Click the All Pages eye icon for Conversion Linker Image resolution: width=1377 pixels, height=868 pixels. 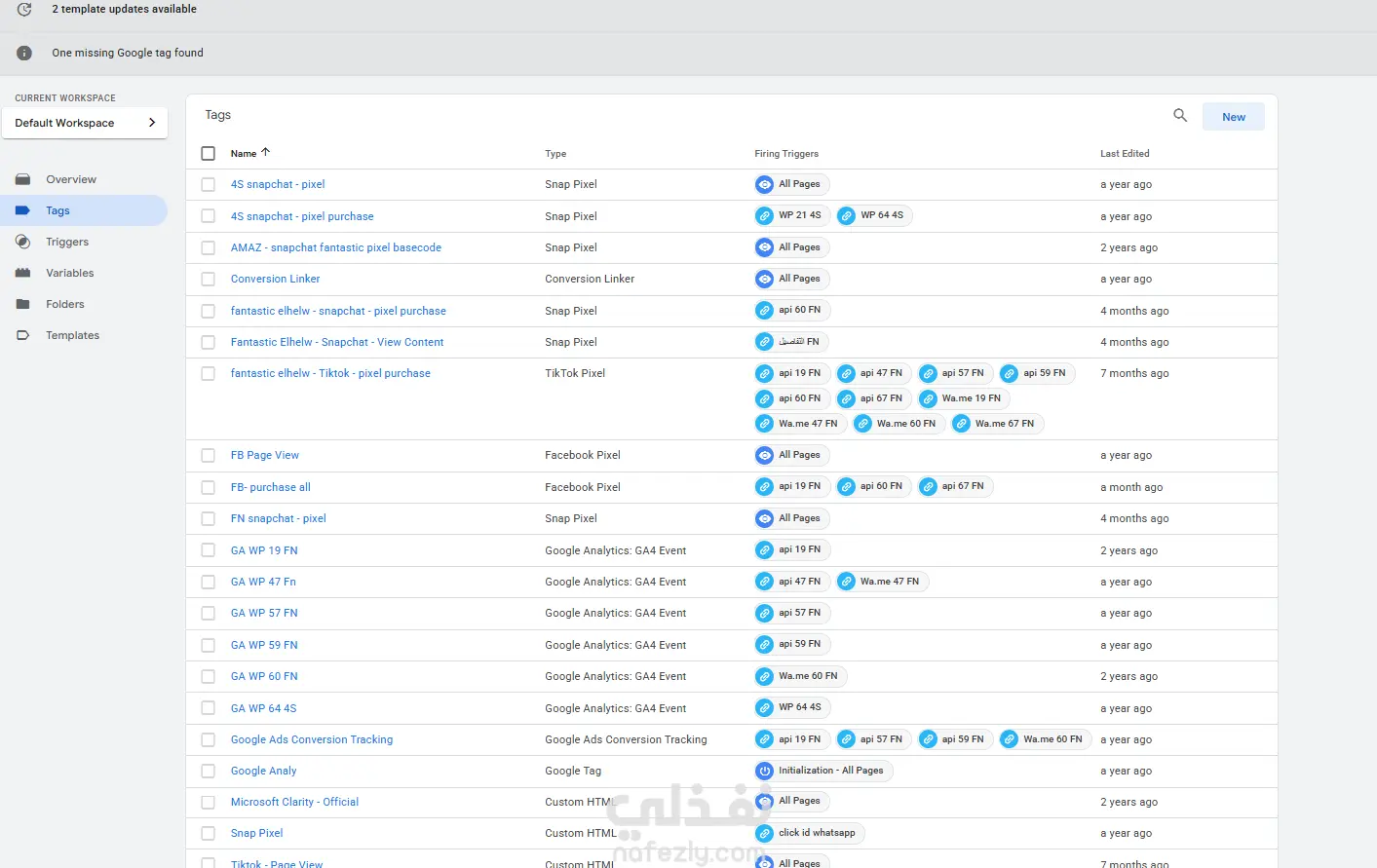[765, 280]
